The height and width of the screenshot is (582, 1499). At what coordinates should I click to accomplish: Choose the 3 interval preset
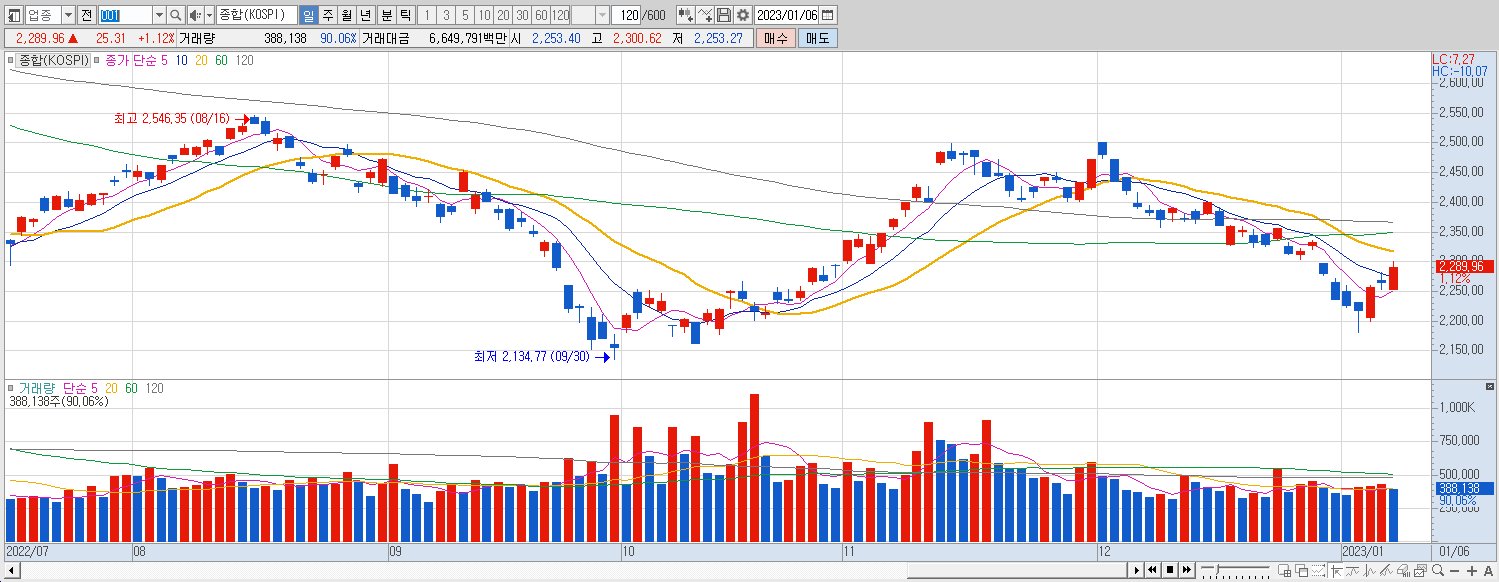[446, 15]
